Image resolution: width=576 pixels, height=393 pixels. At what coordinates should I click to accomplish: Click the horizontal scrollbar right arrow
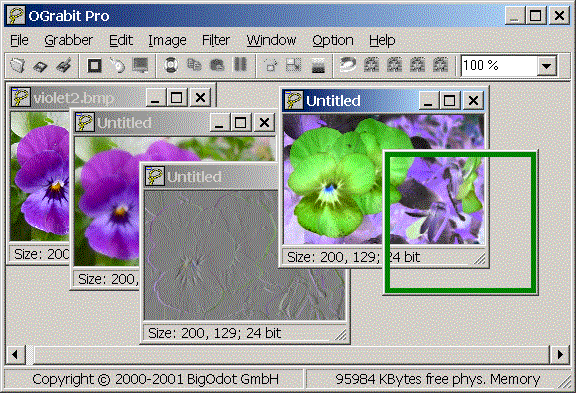[560, 355]
